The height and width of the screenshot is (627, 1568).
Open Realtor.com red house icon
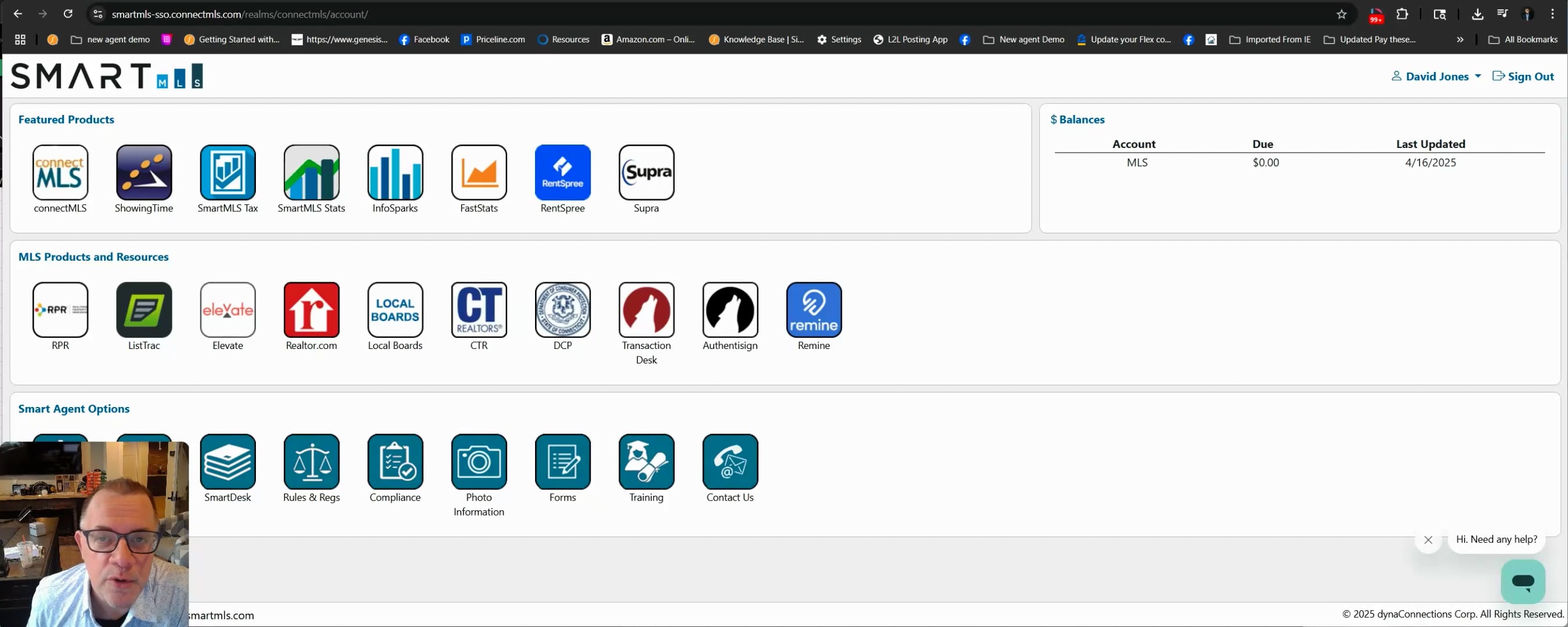point(311,309)
